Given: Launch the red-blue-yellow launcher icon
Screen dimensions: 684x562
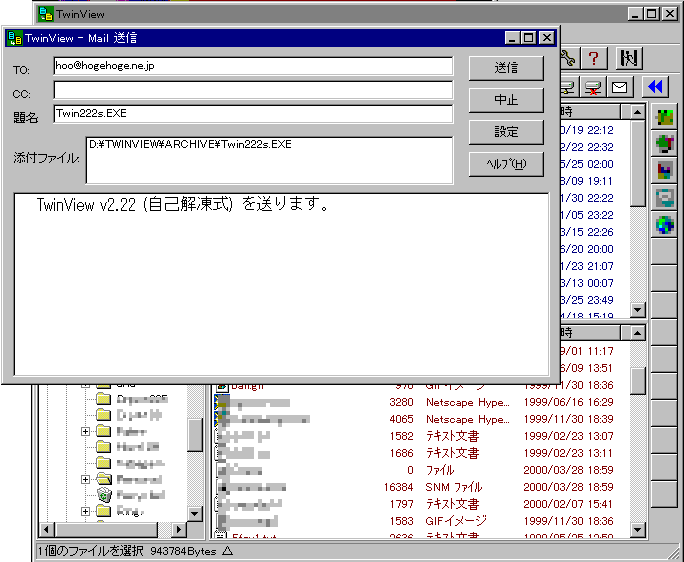Looking at the screenshot, I should pos(664,170).
